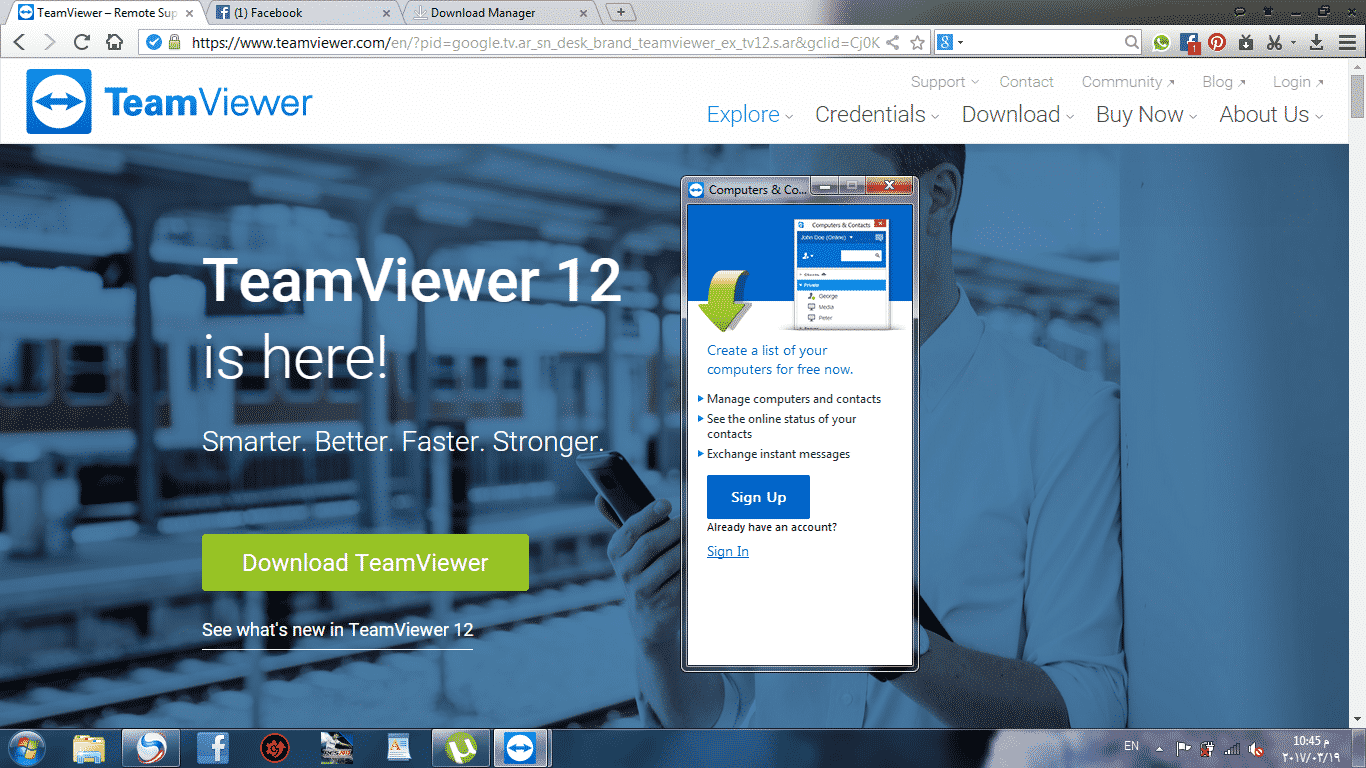Open the uTorrent taskbar icon

pyautogui.click(x=461, y=748)
